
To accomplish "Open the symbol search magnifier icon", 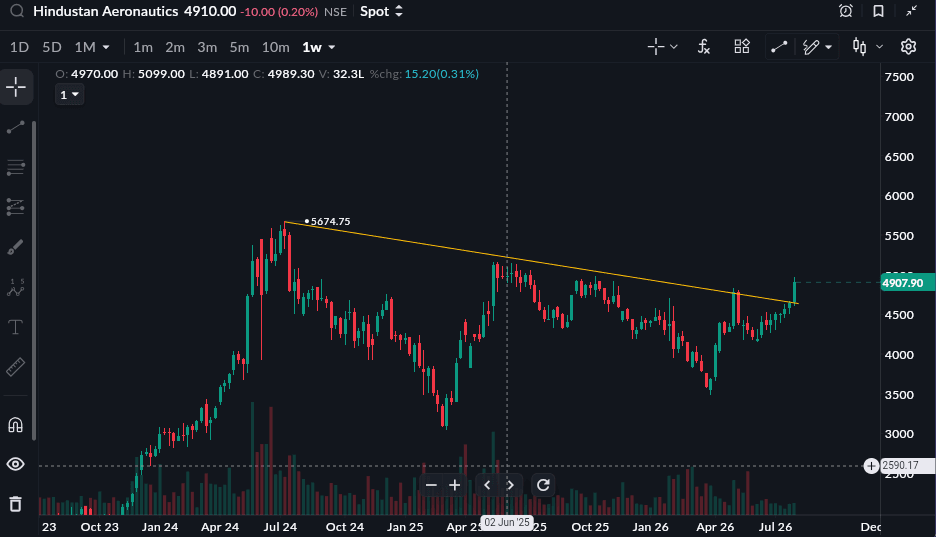I will coord(17,11).
